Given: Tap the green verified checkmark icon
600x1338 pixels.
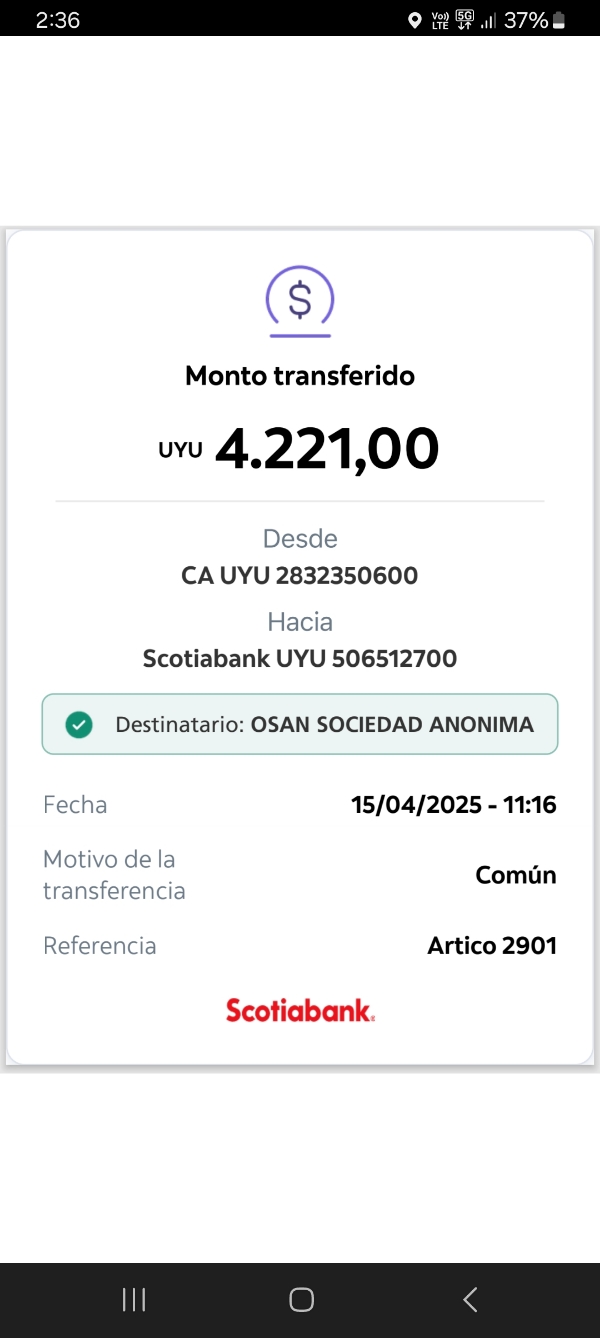Looking at the screenshot, I should (79, 725).
